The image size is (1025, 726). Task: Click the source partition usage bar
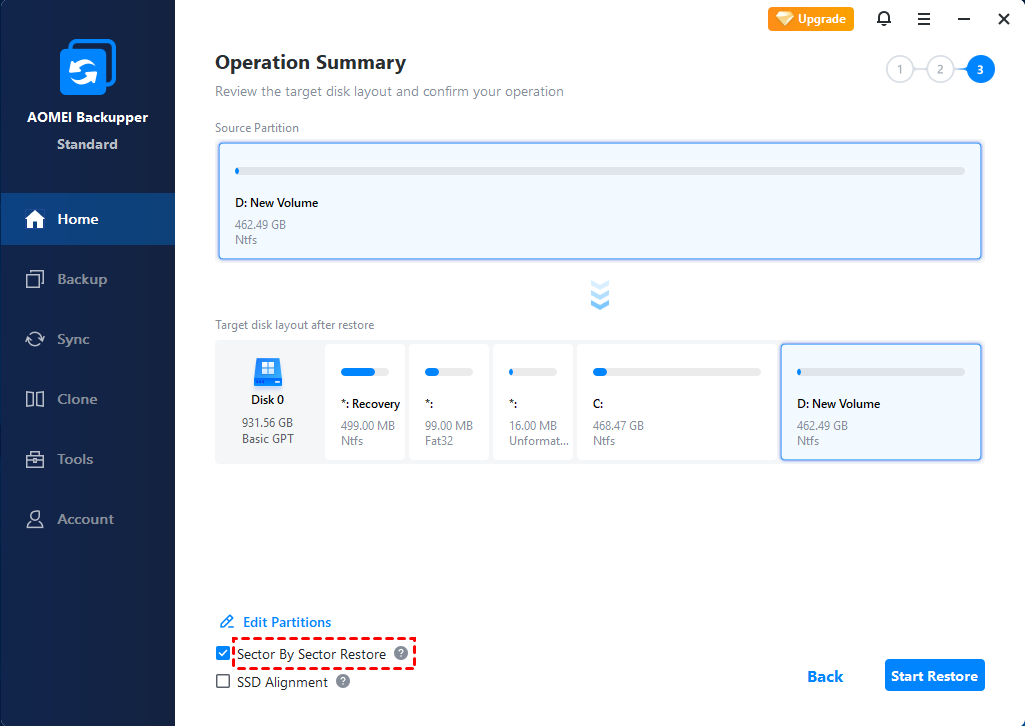599,171
